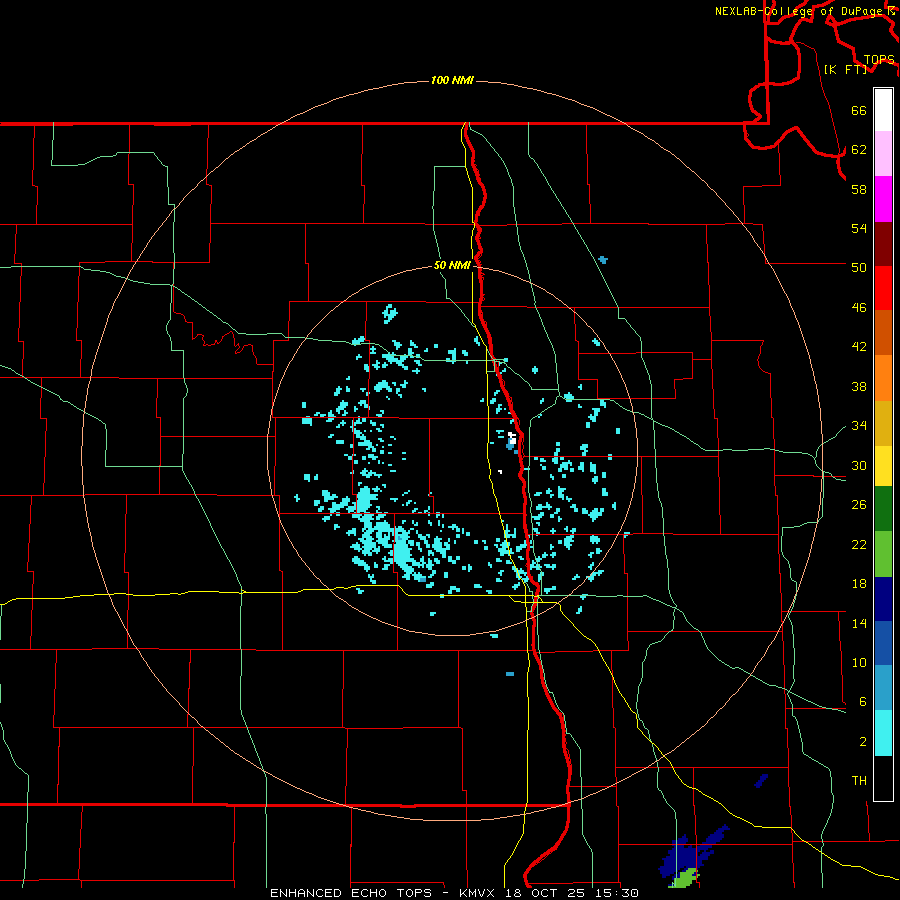Screen dimensions: 900x900
Task: Click the legend value "42"
Action: (859, 347)
